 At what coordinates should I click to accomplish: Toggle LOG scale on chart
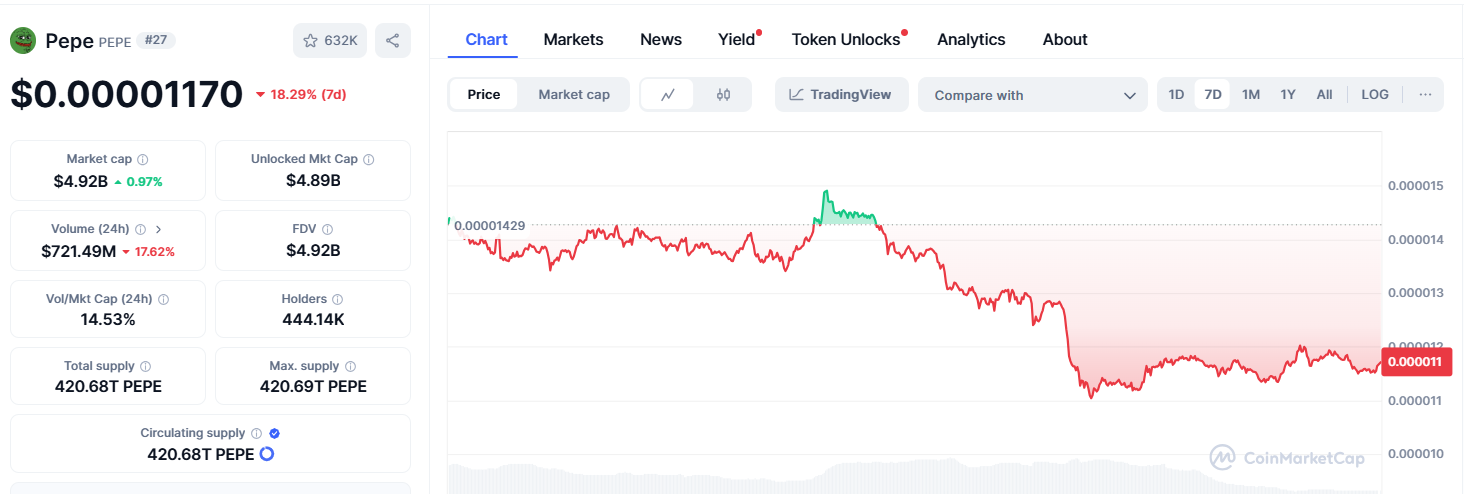(1375, 95)
